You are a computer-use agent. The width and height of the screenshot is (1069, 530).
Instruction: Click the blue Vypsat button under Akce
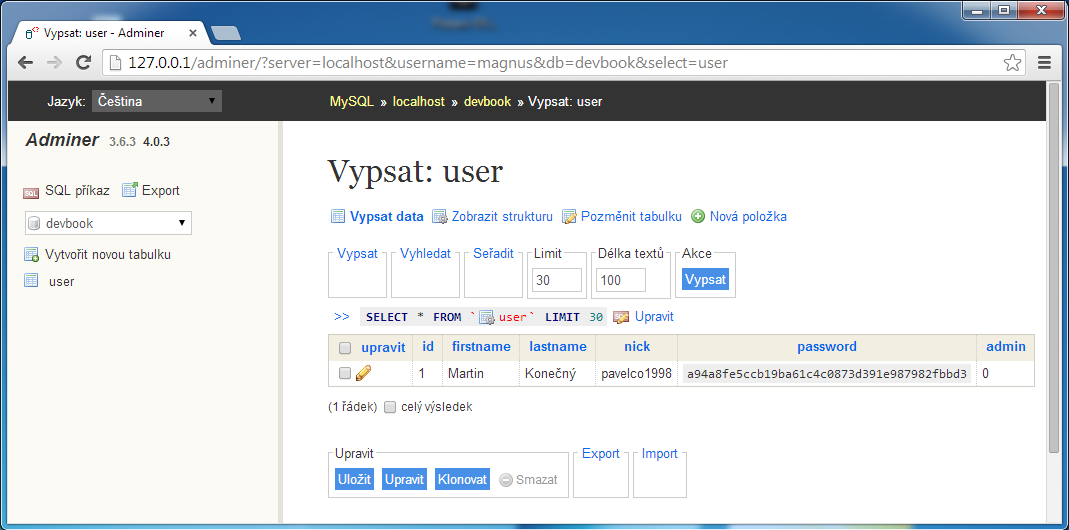coord(706,280)
